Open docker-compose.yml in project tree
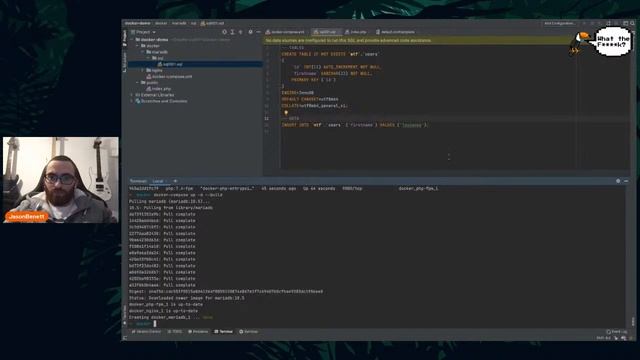The height and width of the screenshot is (360, 640). 169,76
